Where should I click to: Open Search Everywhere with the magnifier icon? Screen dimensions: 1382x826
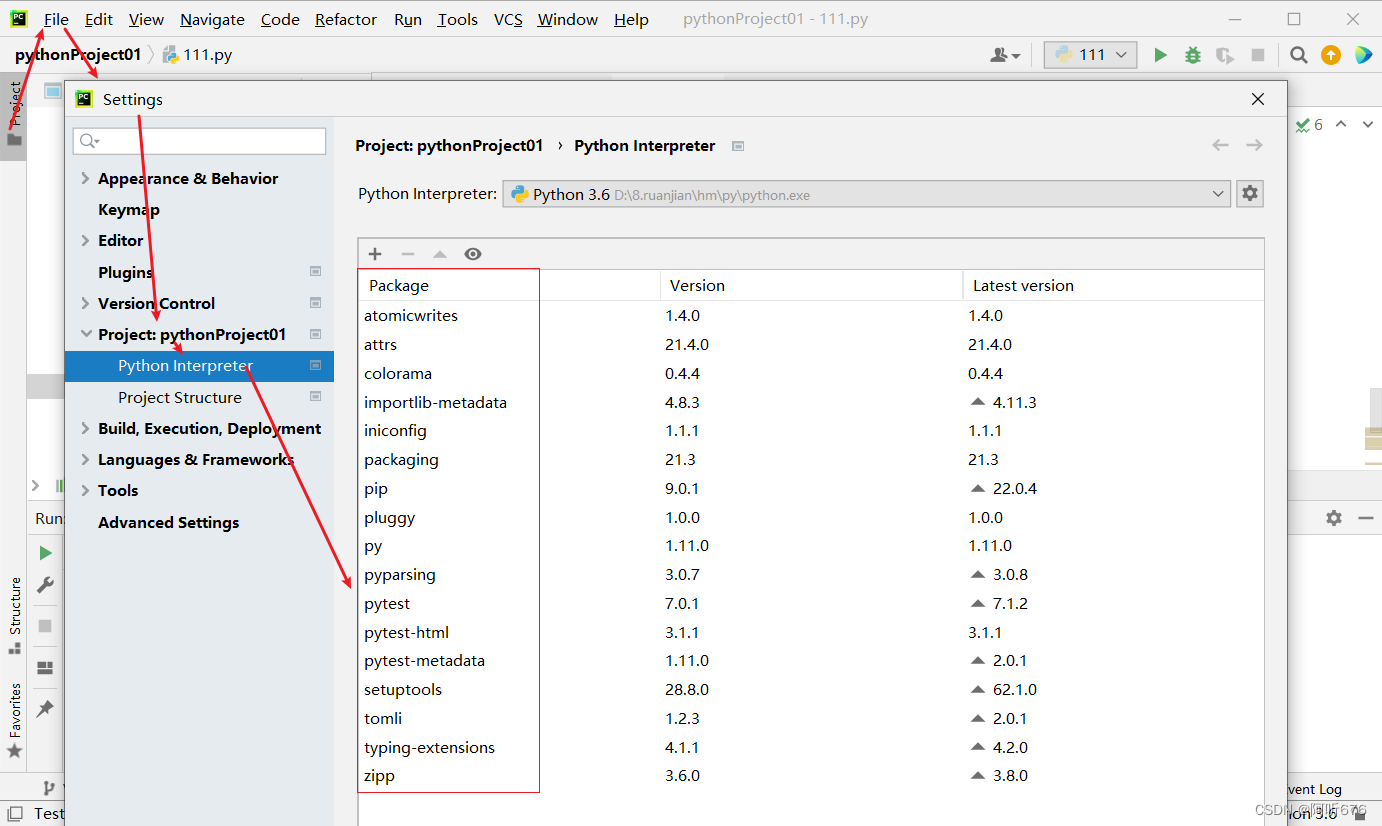pos(1298,55)
